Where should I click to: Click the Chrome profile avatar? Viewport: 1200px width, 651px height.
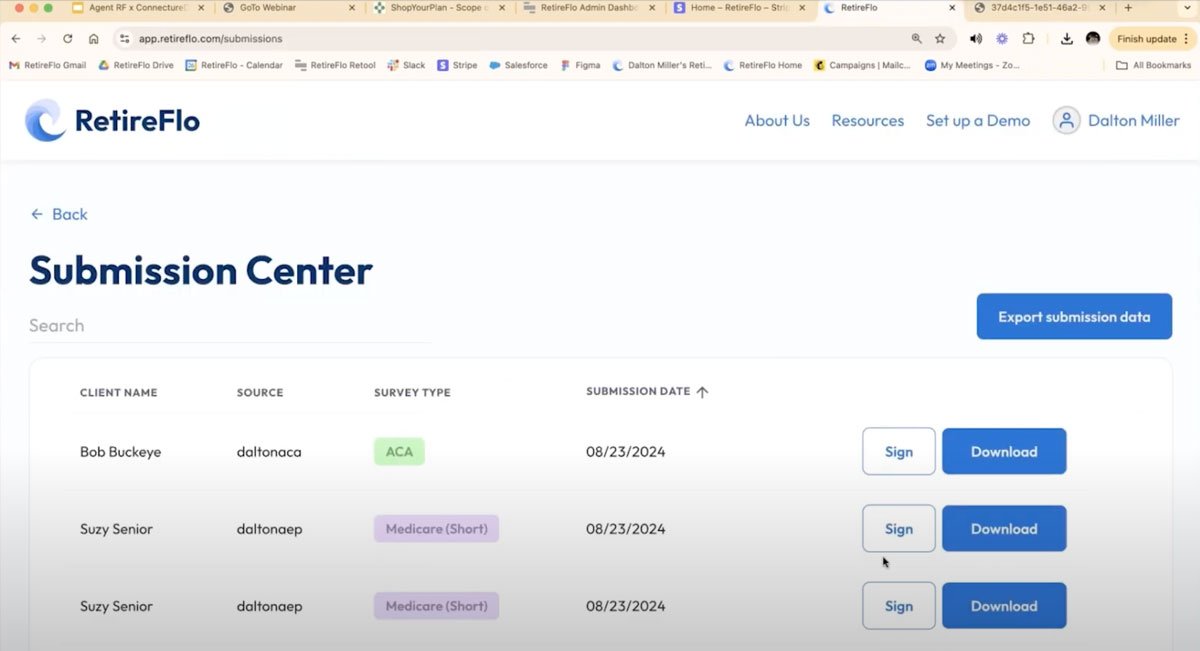[x=1093, y=39]
